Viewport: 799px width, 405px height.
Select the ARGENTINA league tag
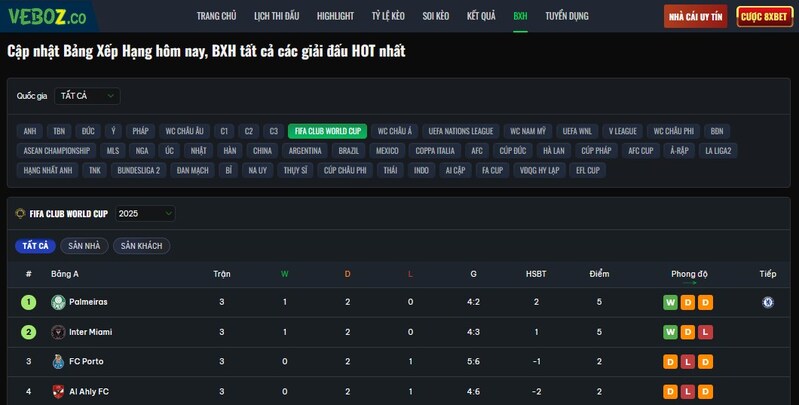click(305, 150)
